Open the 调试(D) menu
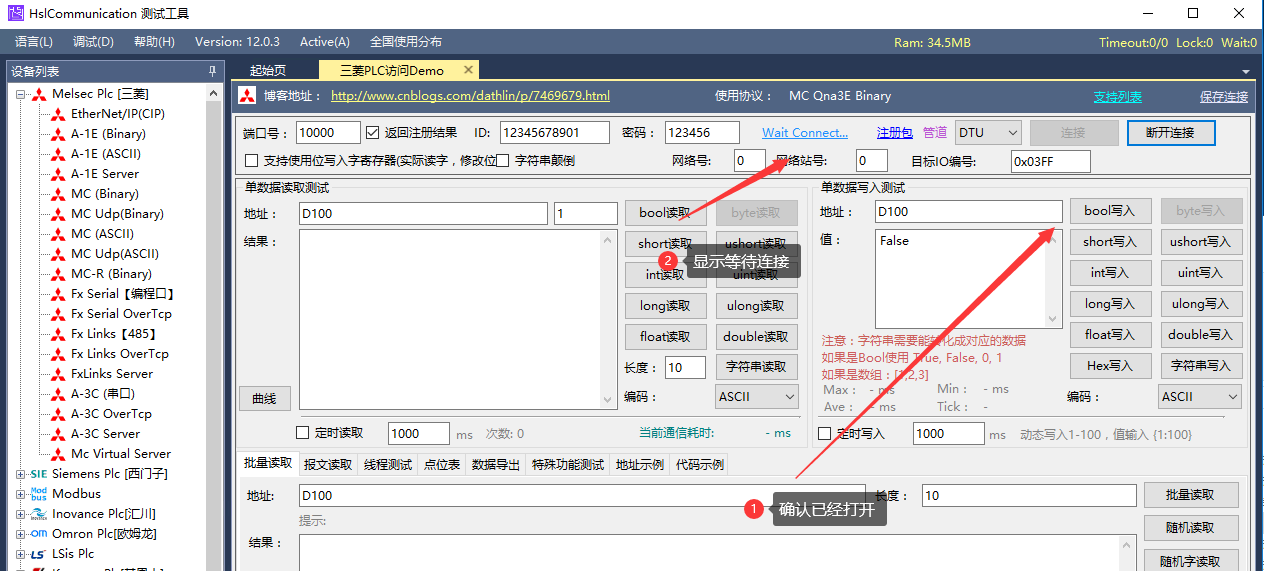 coord(94,42)
